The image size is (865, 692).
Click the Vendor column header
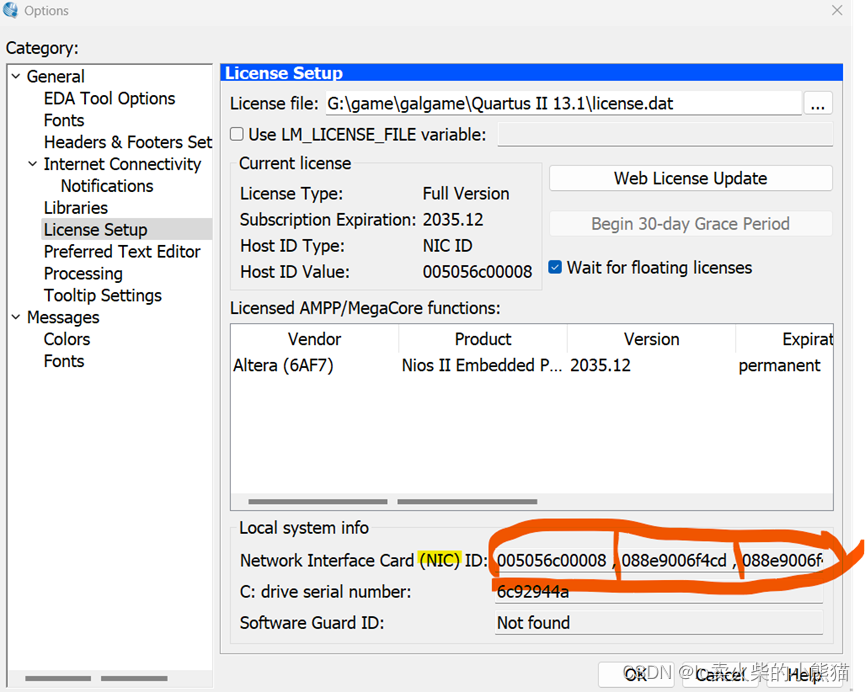click(314, 339)
